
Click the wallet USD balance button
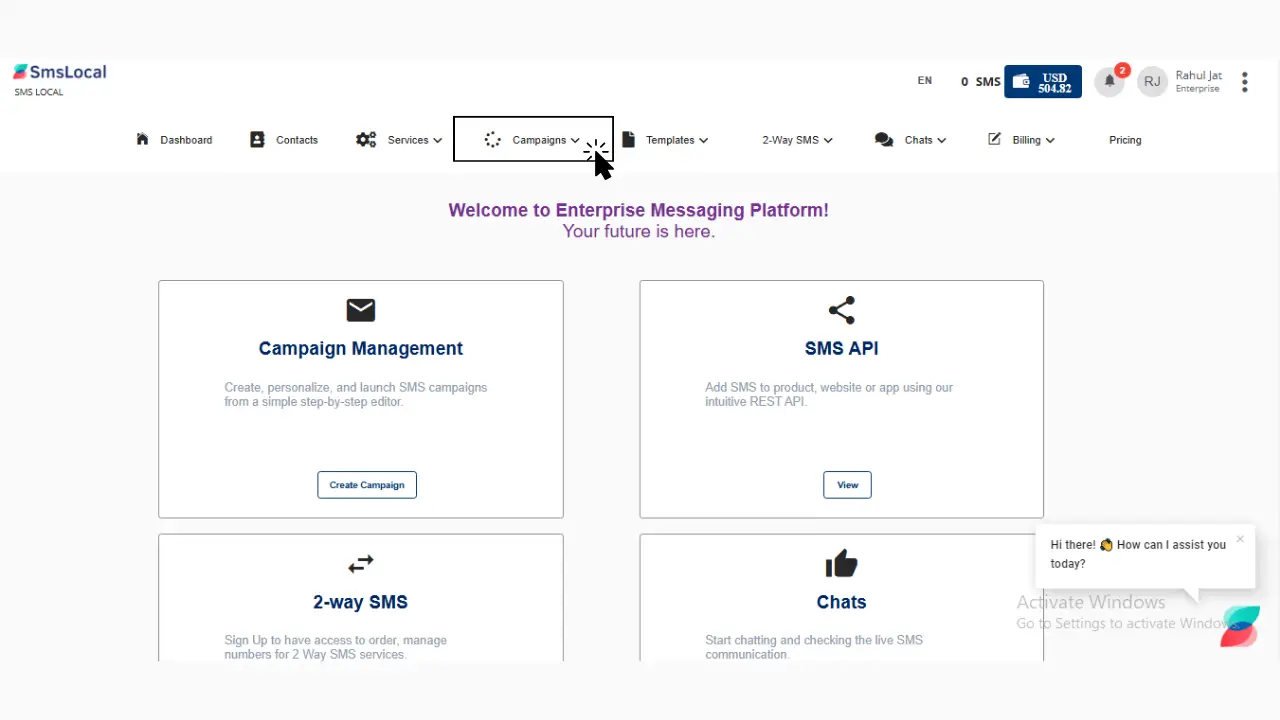1043,82
